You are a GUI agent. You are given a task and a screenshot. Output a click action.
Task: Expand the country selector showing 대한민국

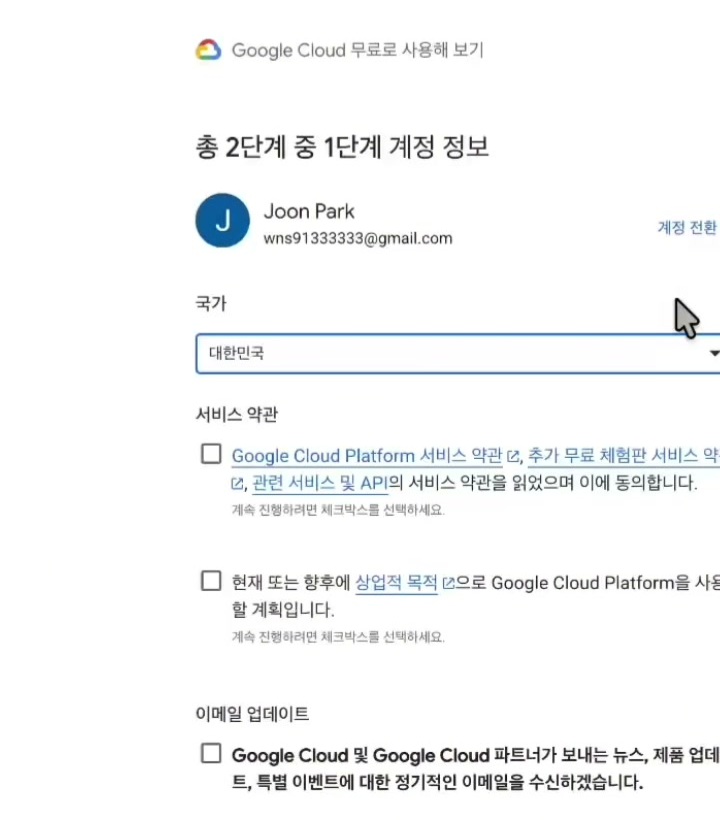tap(450, 353)
